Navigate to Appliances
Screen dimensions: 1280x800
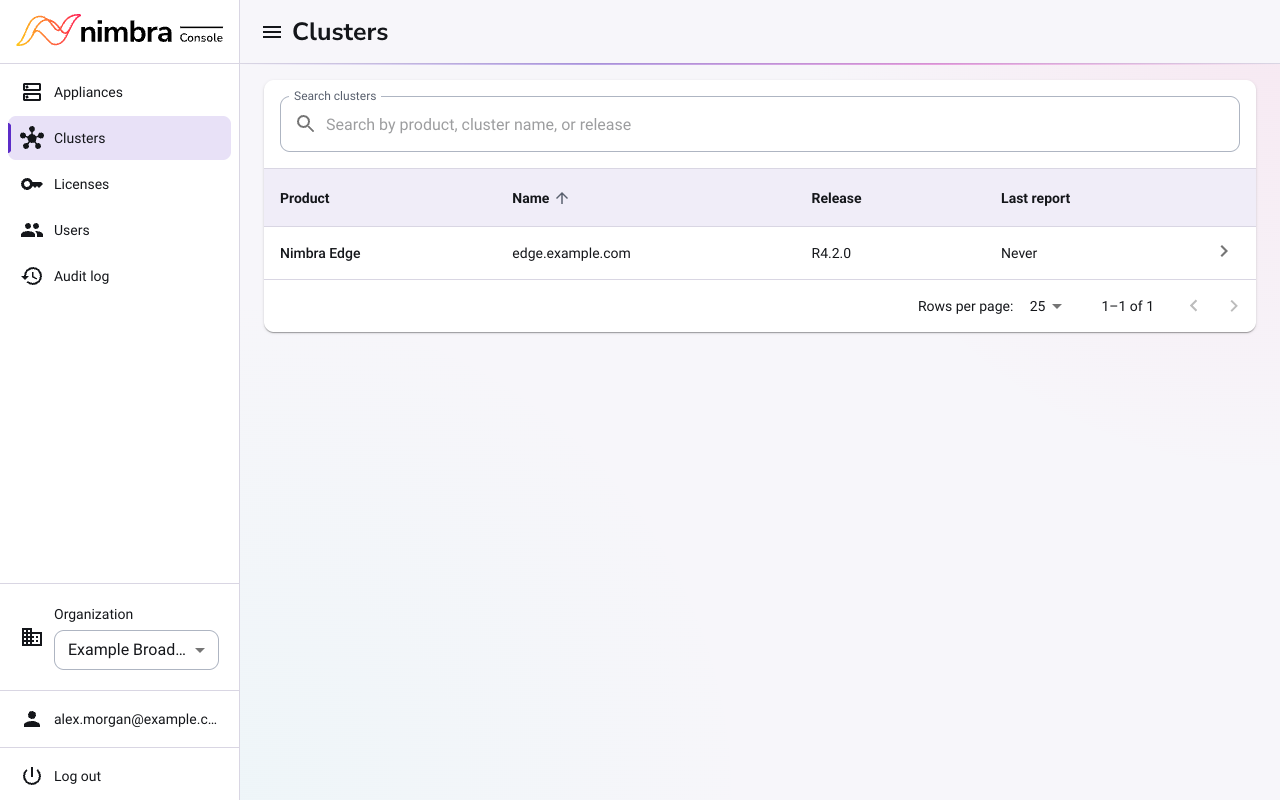pyautogui.click(x=120, y=92)
